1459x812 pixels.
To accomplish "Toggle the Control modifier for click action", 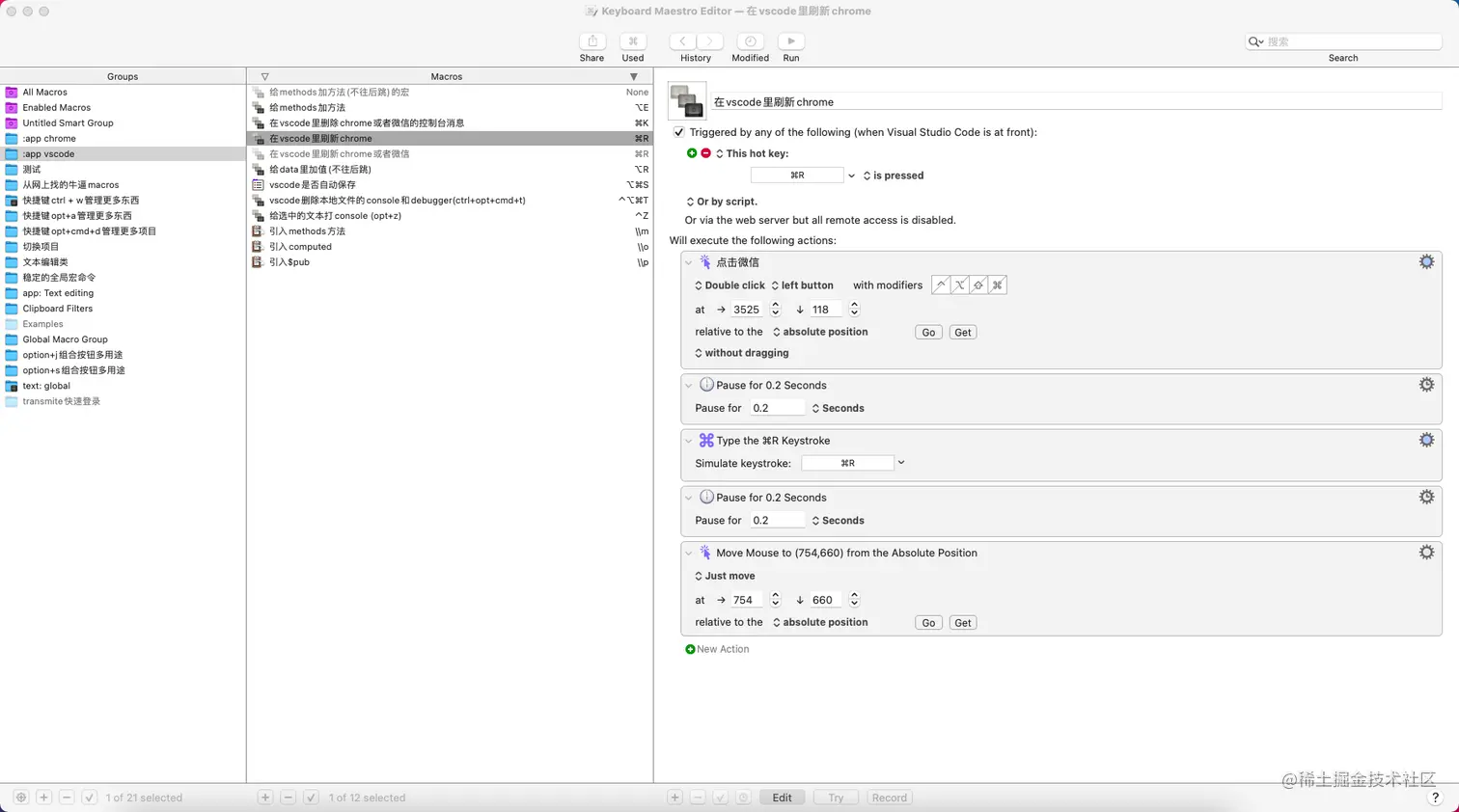I will tap(941, 284).
